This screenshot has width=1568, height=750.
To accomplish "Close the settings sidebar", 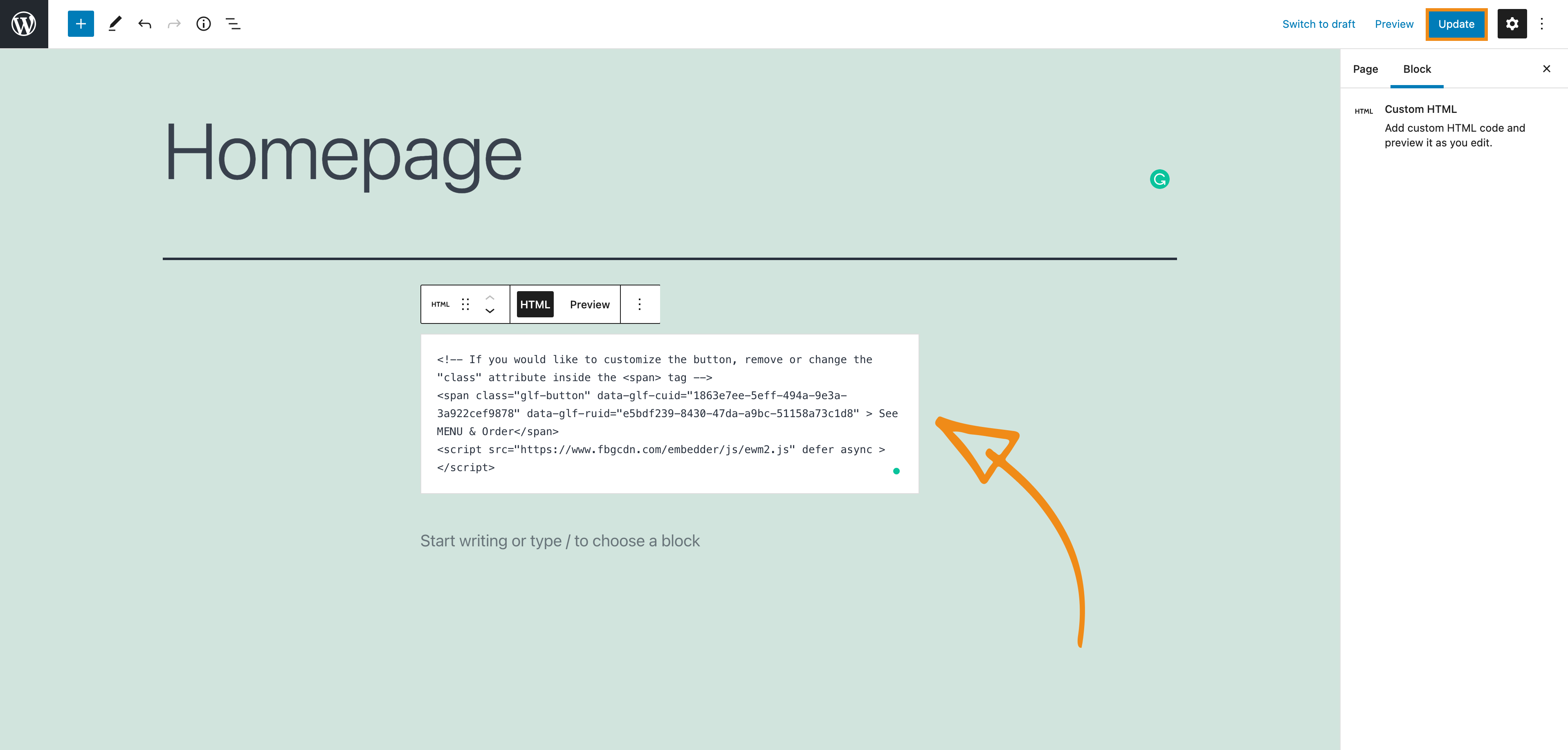I will (x=1547, y=69).
